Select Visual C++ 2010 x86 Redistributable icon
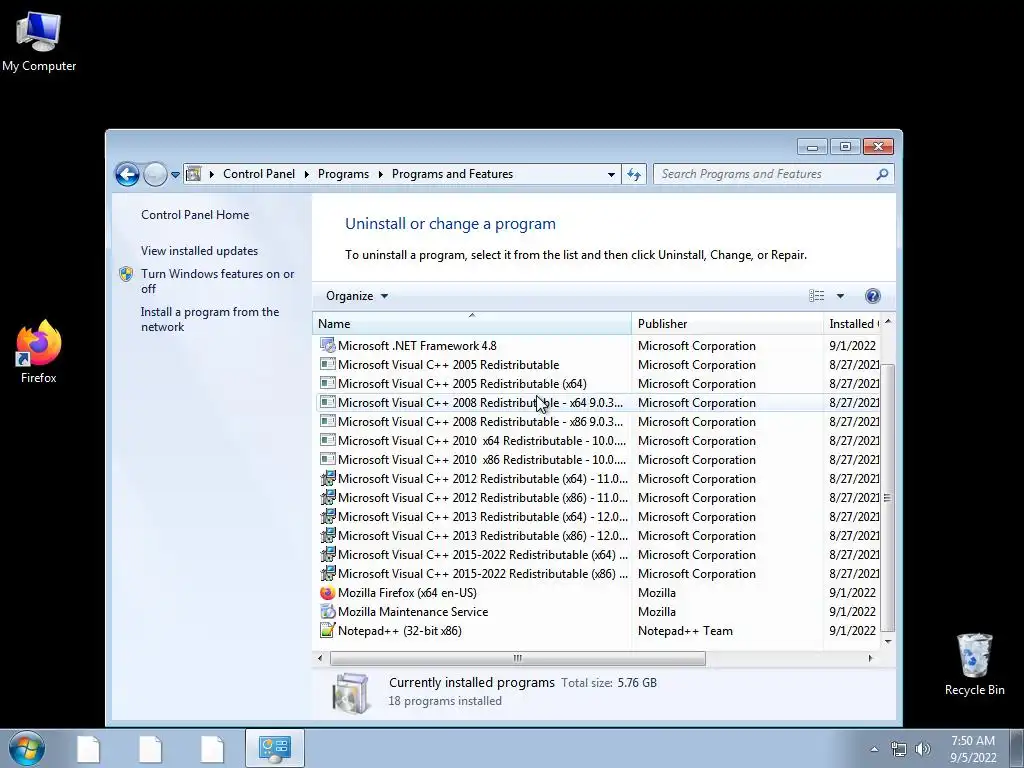The height and width of the screenshot is (768, 1024). (x=327, y=459)
